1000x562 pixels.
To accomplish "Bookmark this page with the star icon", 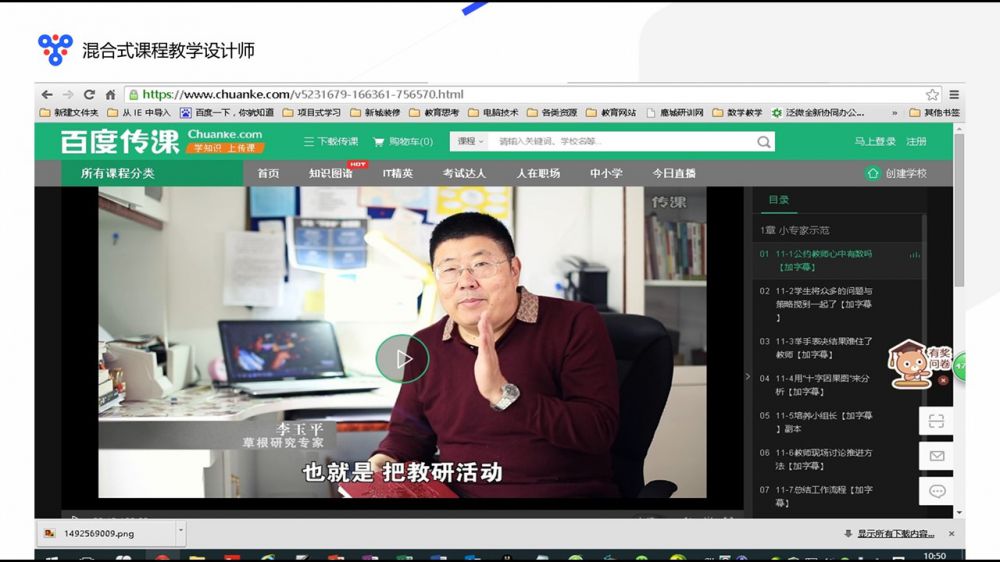I will click(932, 94).
